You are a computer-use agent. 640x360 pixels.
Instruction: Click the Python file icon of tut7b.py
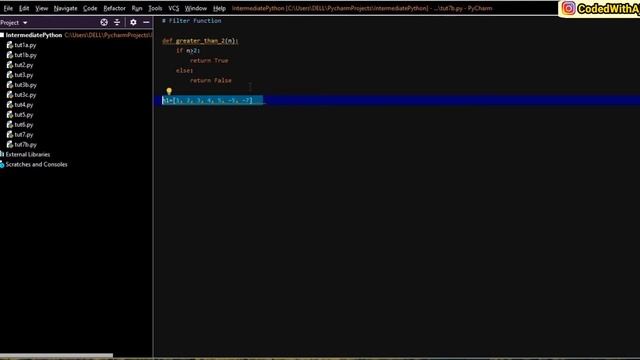[x=10, y=144]
